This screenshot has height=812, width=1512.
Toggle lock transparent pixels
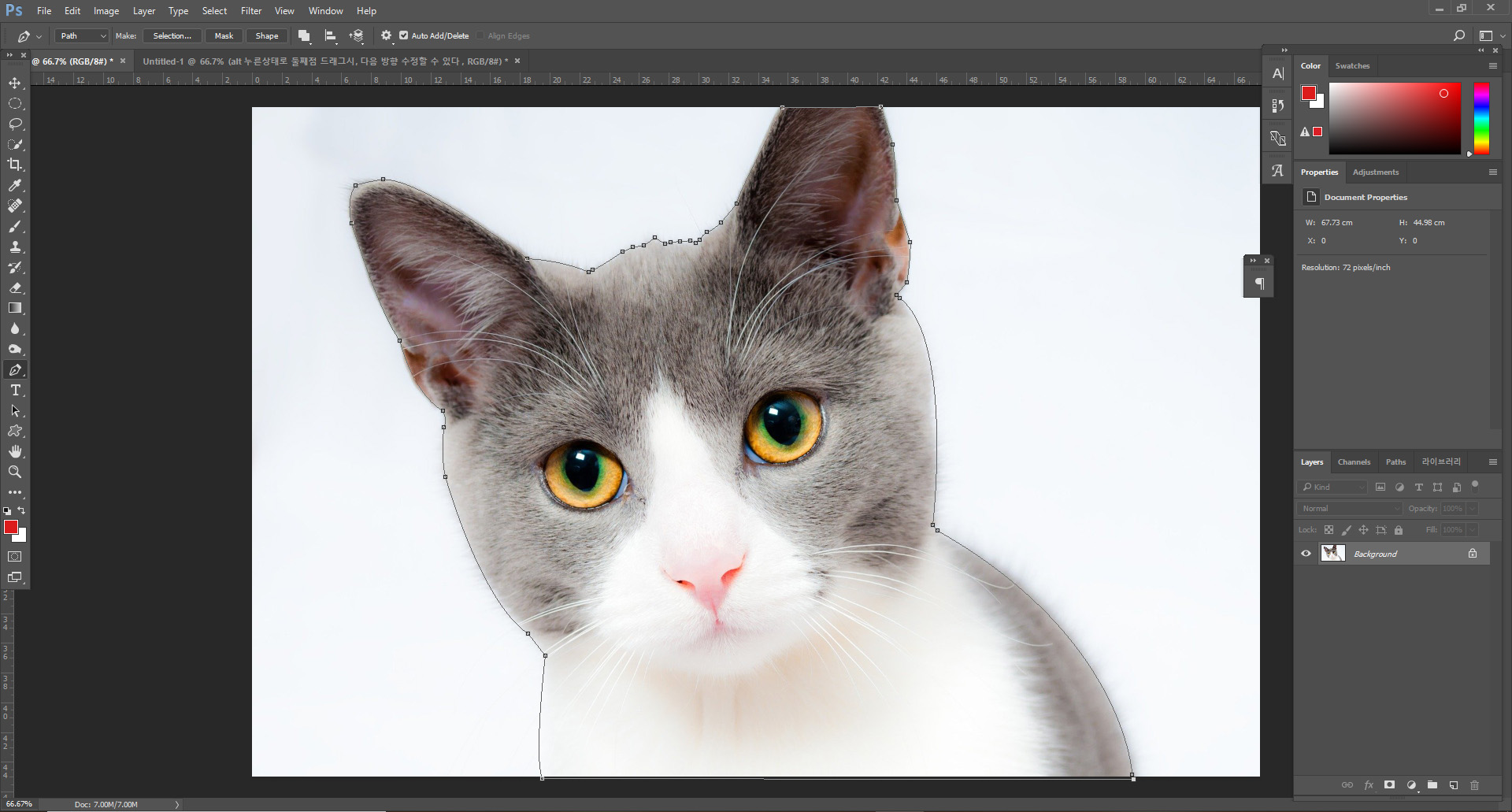click(1329, 530)
